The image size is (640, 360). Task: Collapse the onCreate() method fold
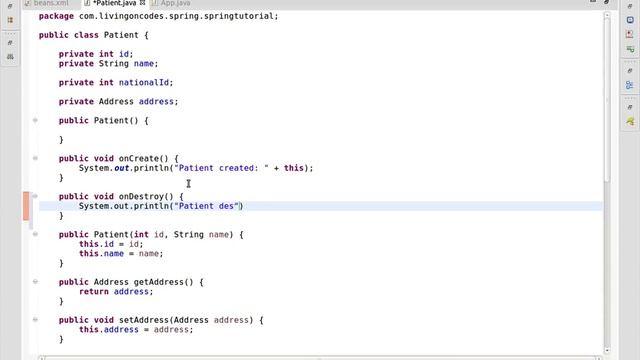pos(35,158)
